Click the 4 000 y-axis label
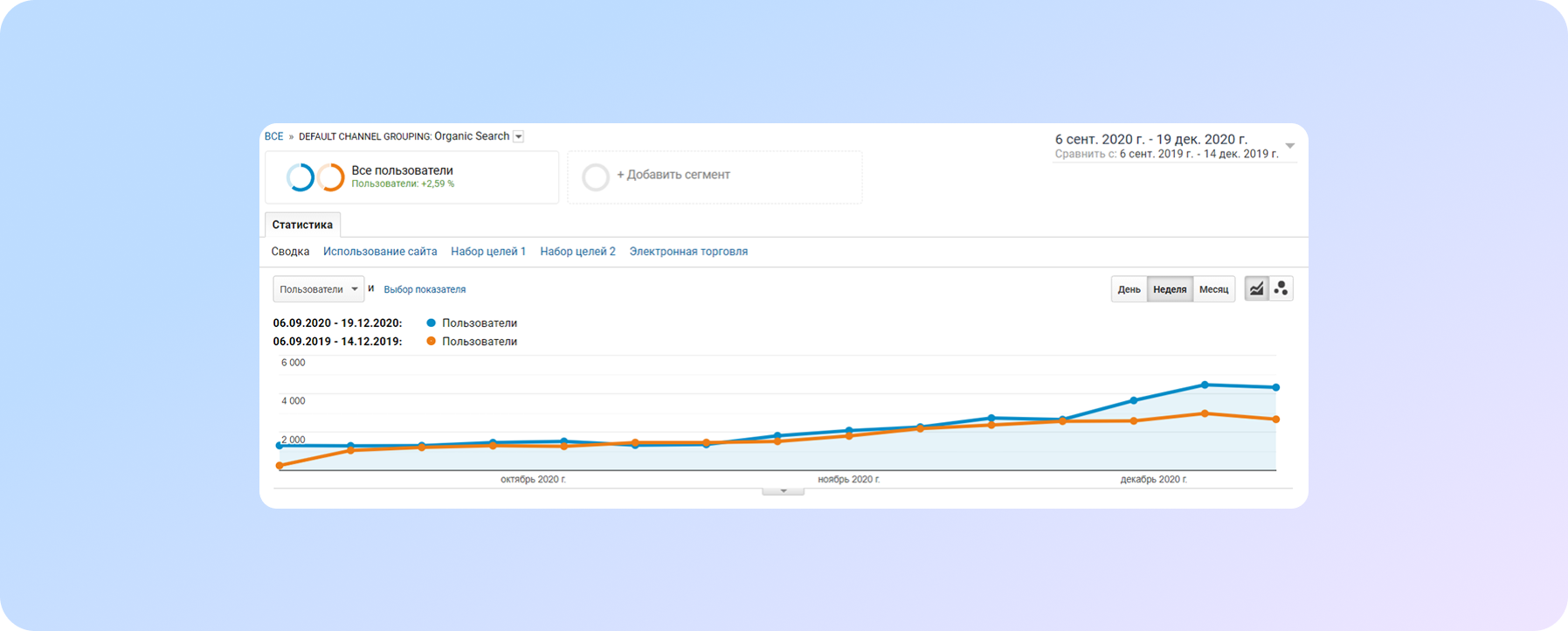1568x631 pixels. (x=294, y=401)
